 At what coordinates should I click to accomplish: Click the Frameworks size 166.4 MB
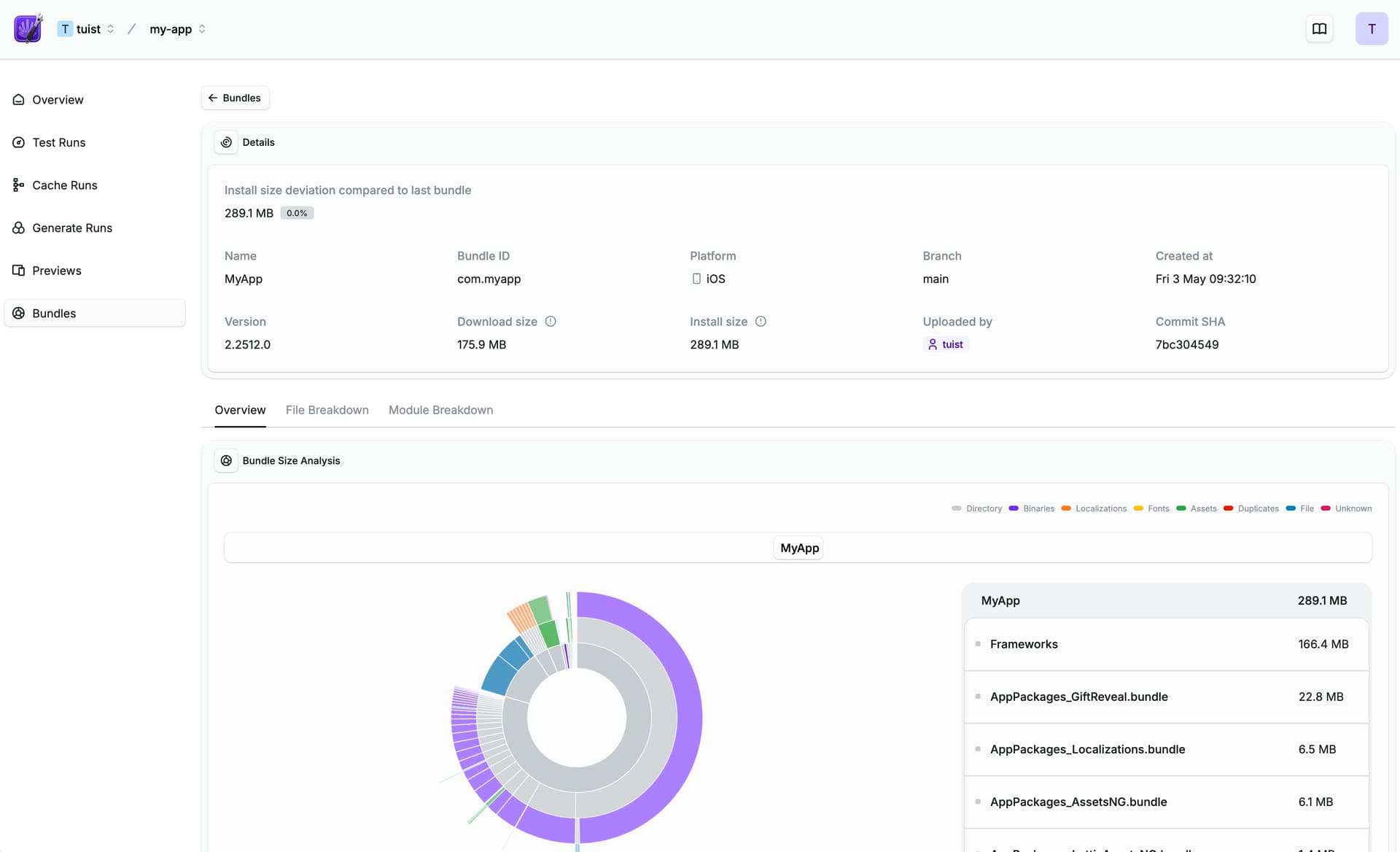click(1323, 644)
